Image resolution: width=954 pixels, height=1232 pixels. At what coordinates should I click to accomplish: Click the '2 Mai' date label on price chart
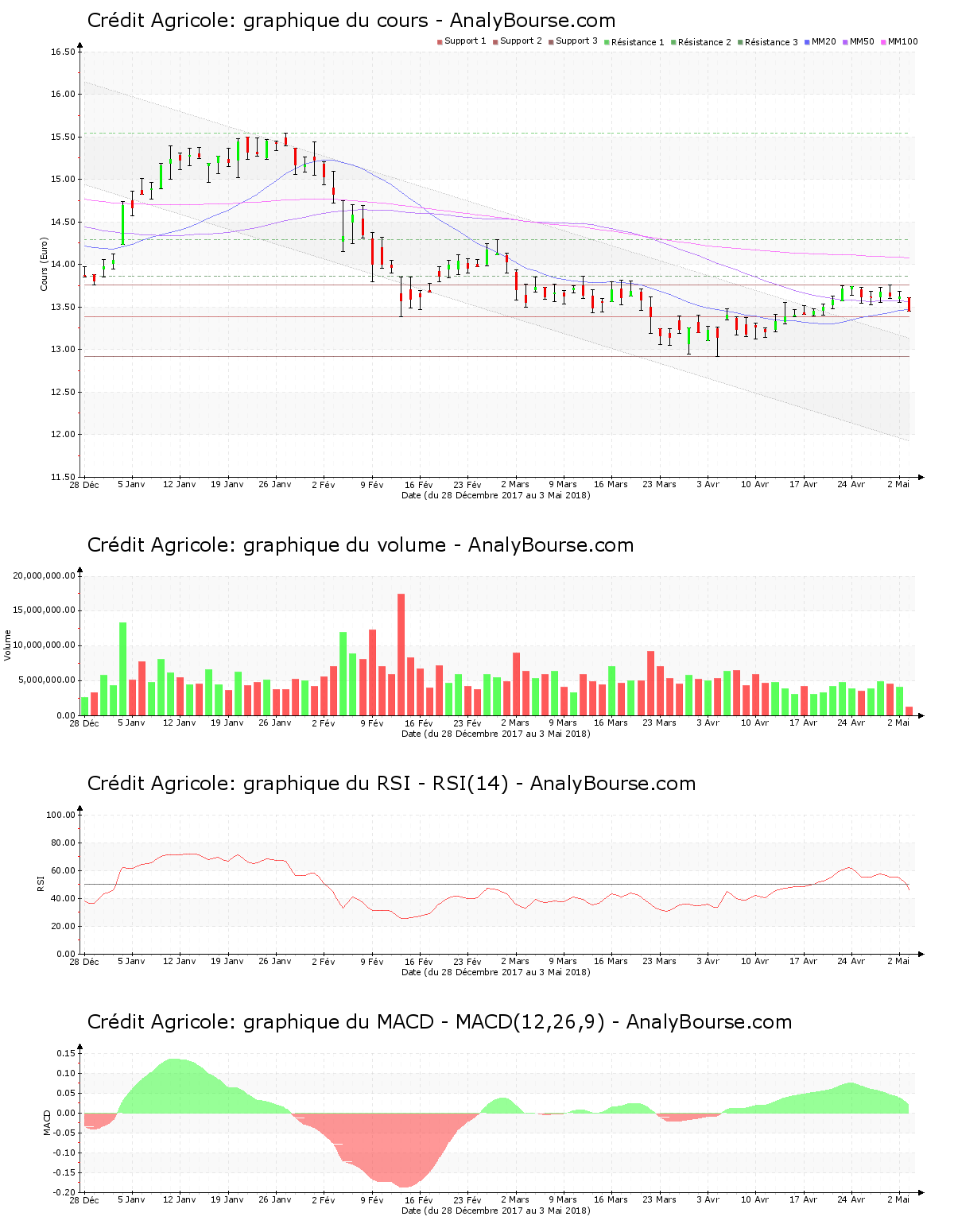(x=899, y=485)
